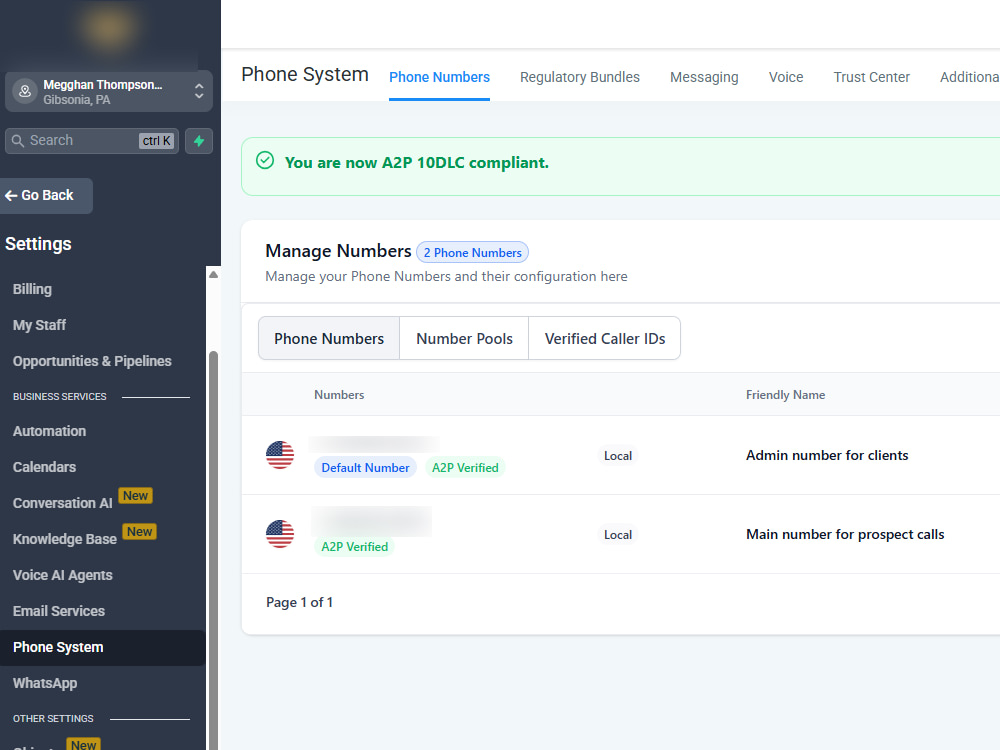1000x750 pixels.
Task: Select Phone System in sidebar
Action: (103, 647)
